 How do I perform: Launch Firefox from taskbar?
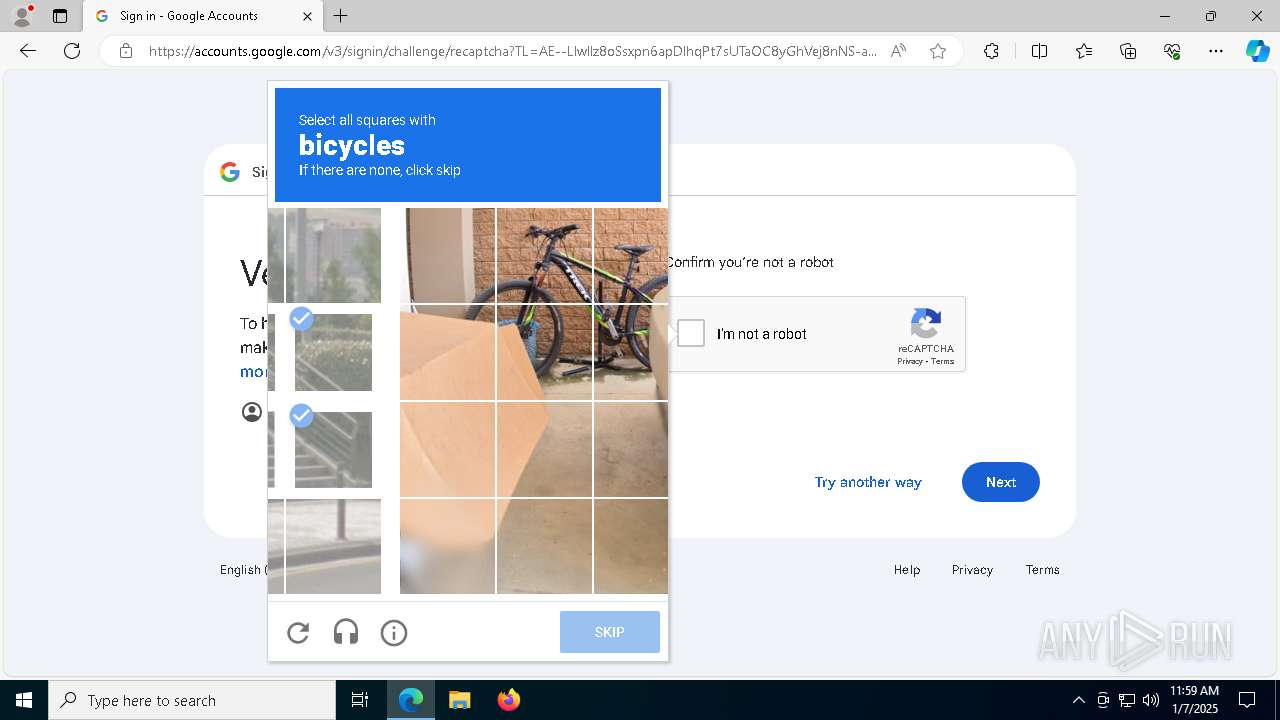pos(508,700)
